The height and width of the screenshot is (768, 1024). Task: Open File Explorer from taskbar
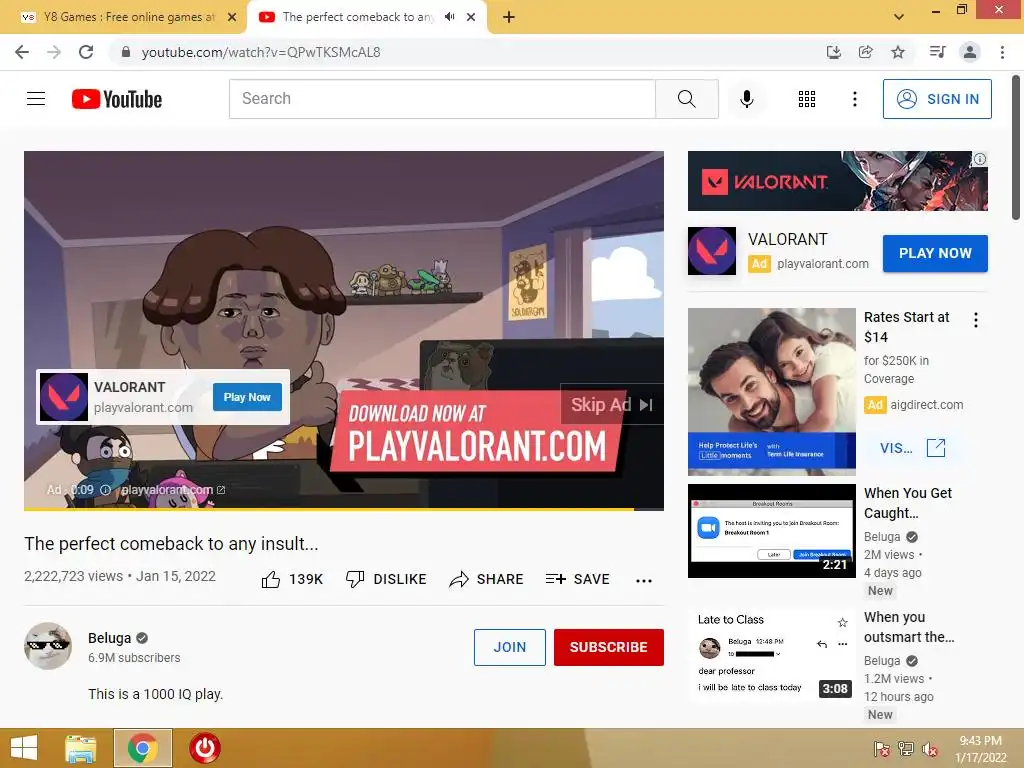[x=81, y=748]
